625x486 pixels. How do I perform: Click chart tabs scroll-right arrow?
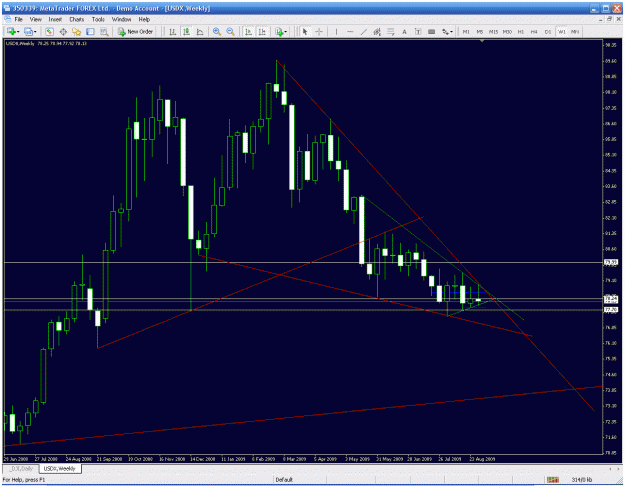[x=618, y=469]
